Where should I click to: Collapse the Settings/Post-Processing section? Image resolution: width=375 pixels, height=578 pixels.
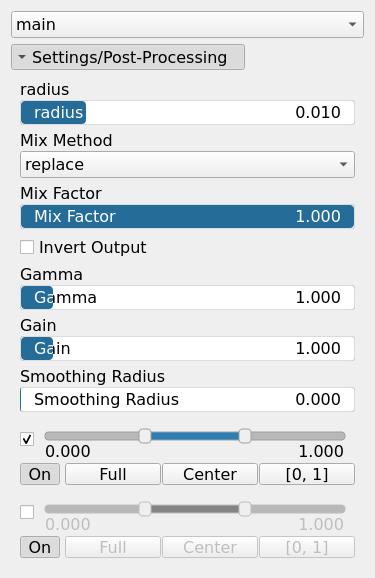tap(128, 57)
